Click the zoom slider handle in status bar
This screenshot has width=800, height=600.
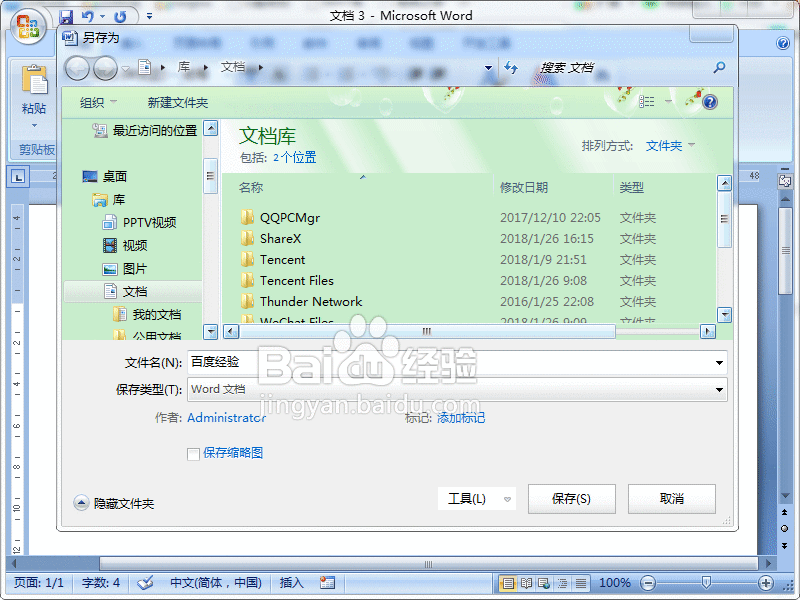pos(706,582)
